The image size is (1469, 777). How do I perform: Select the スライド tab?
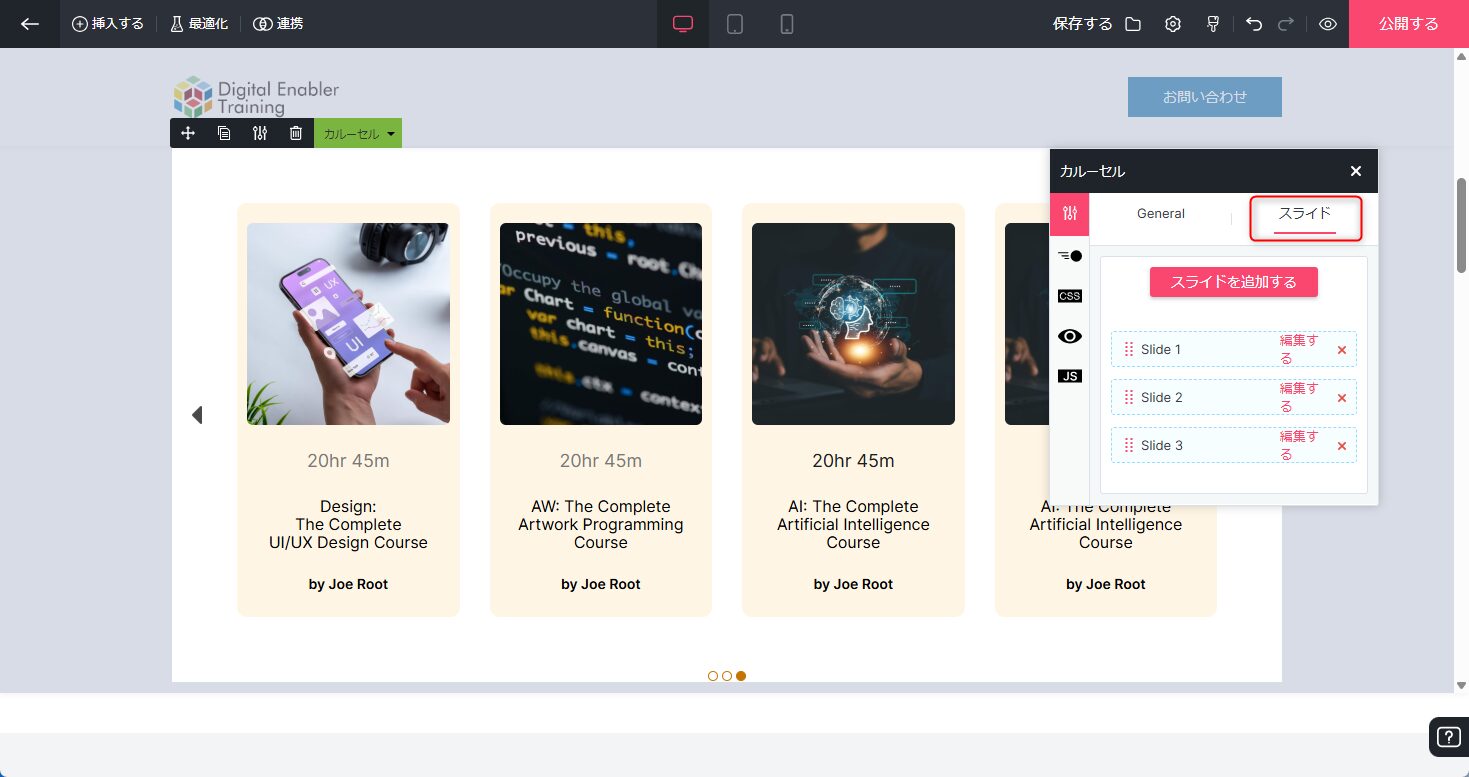[x=1304, y=214]
